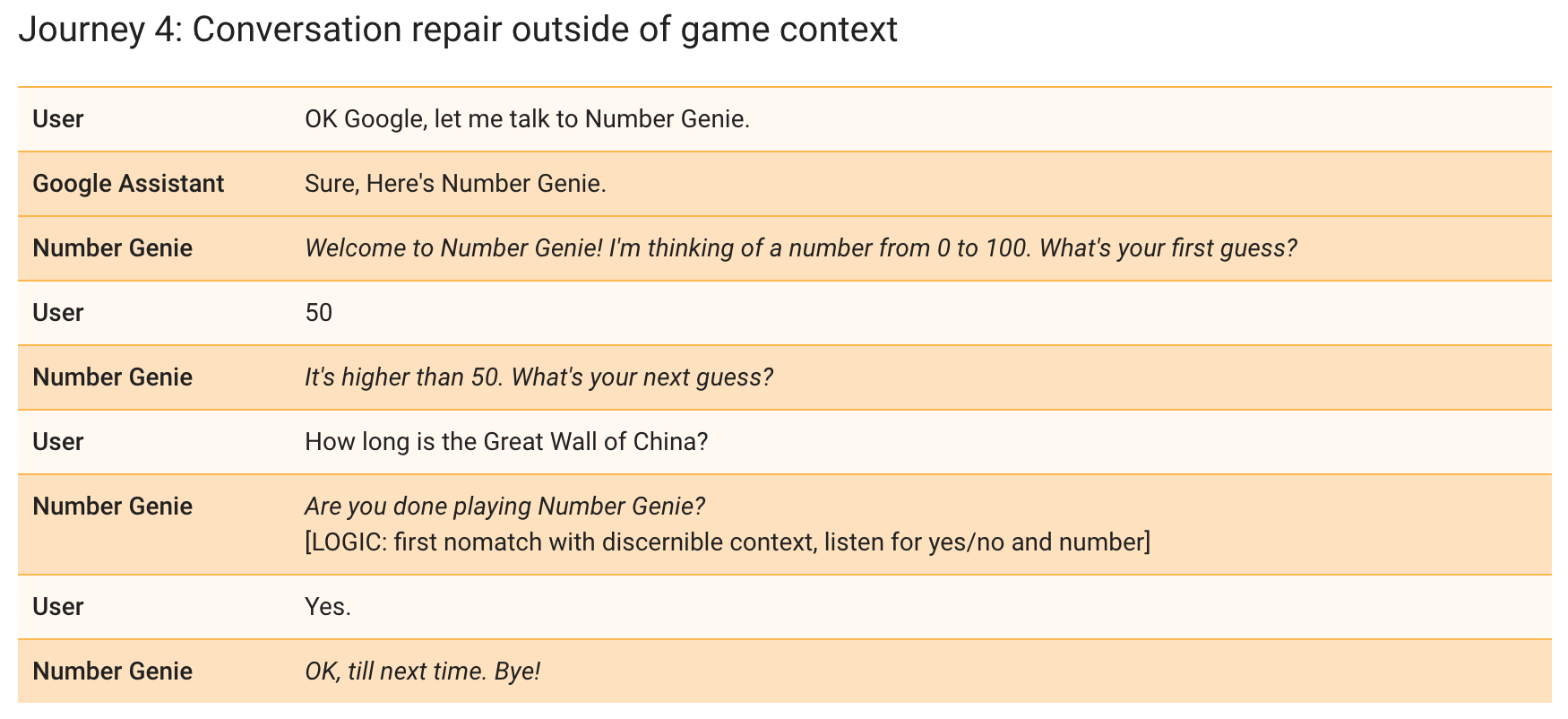The image size is (1568, 719).
Task: Click "User" label beside the "50" guess
Action: click(x=58, y=313)
